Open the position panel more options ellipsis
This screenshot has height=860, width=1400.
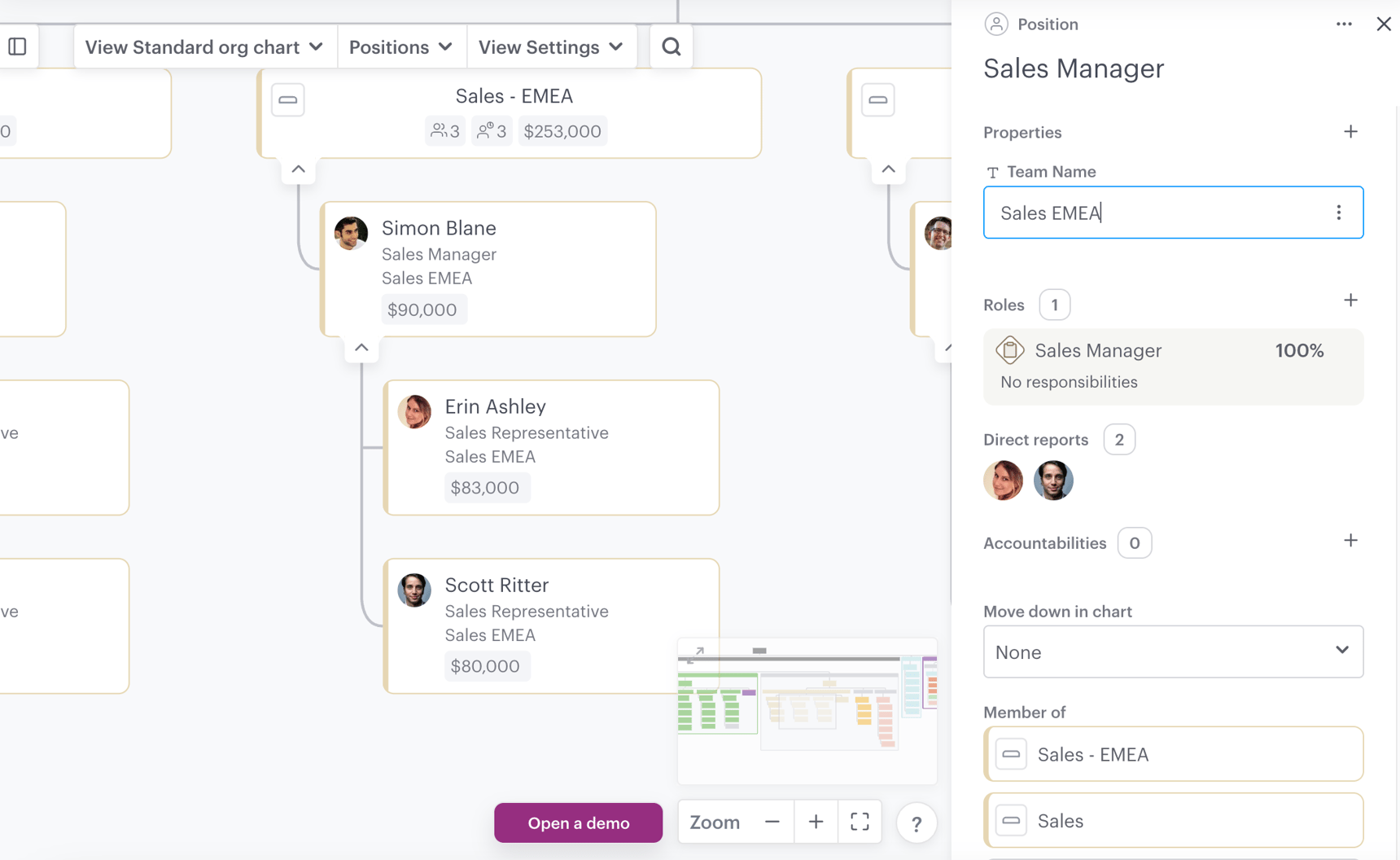tap(1344, 24)
